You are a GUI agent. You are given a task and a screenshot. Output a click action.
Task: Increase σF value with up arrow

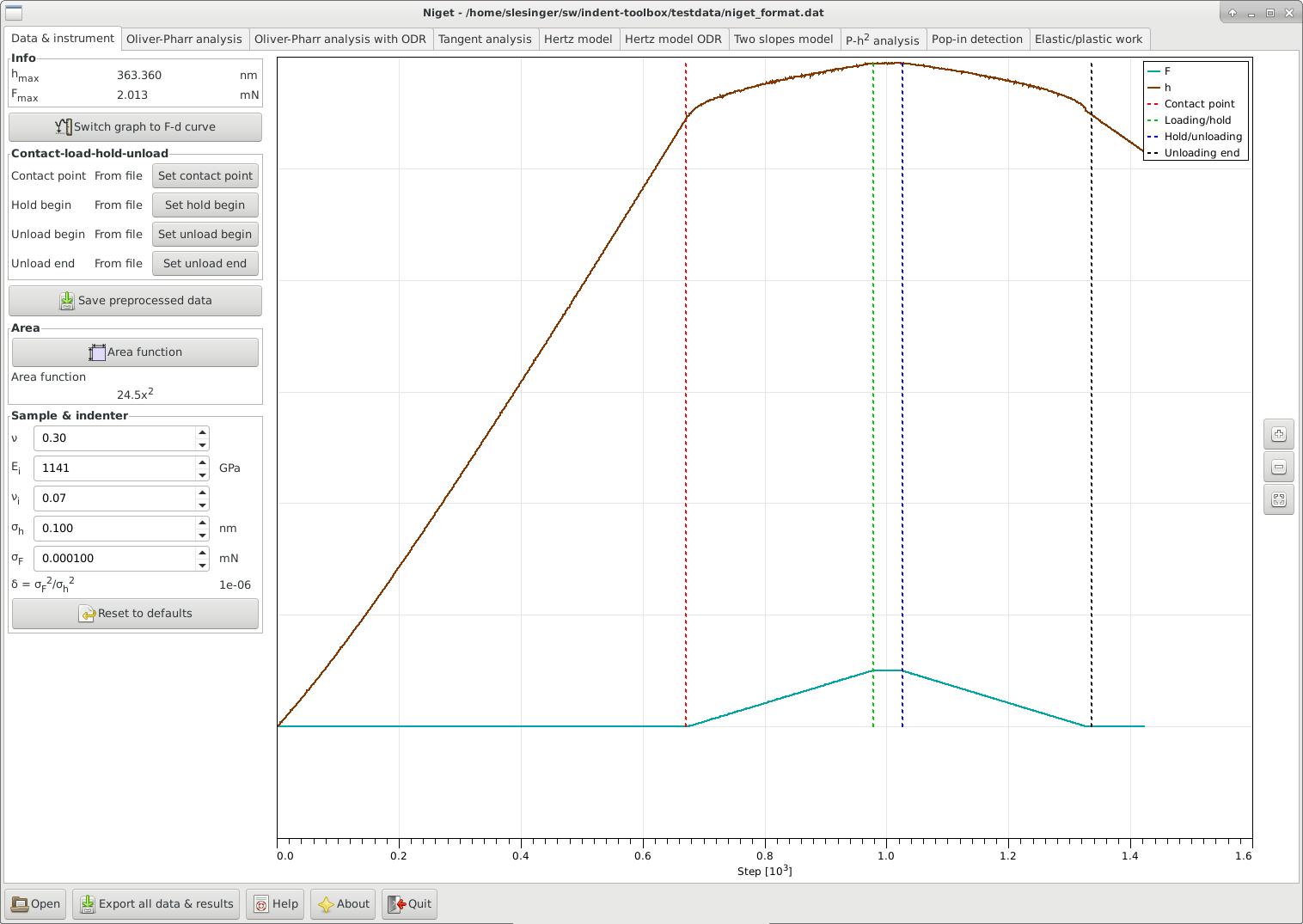click(x=203, y=553)
